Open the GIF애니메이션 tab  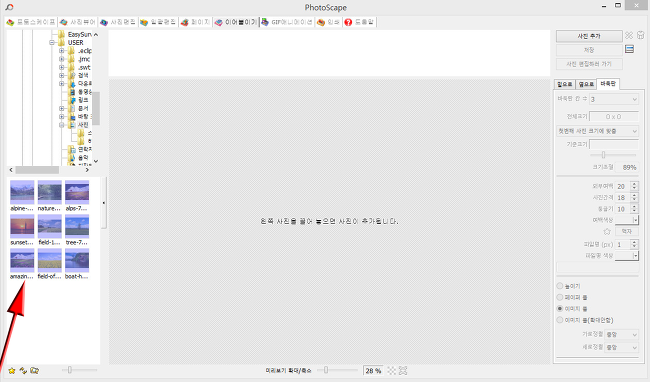pyautogui.click(x=286, y=22)
